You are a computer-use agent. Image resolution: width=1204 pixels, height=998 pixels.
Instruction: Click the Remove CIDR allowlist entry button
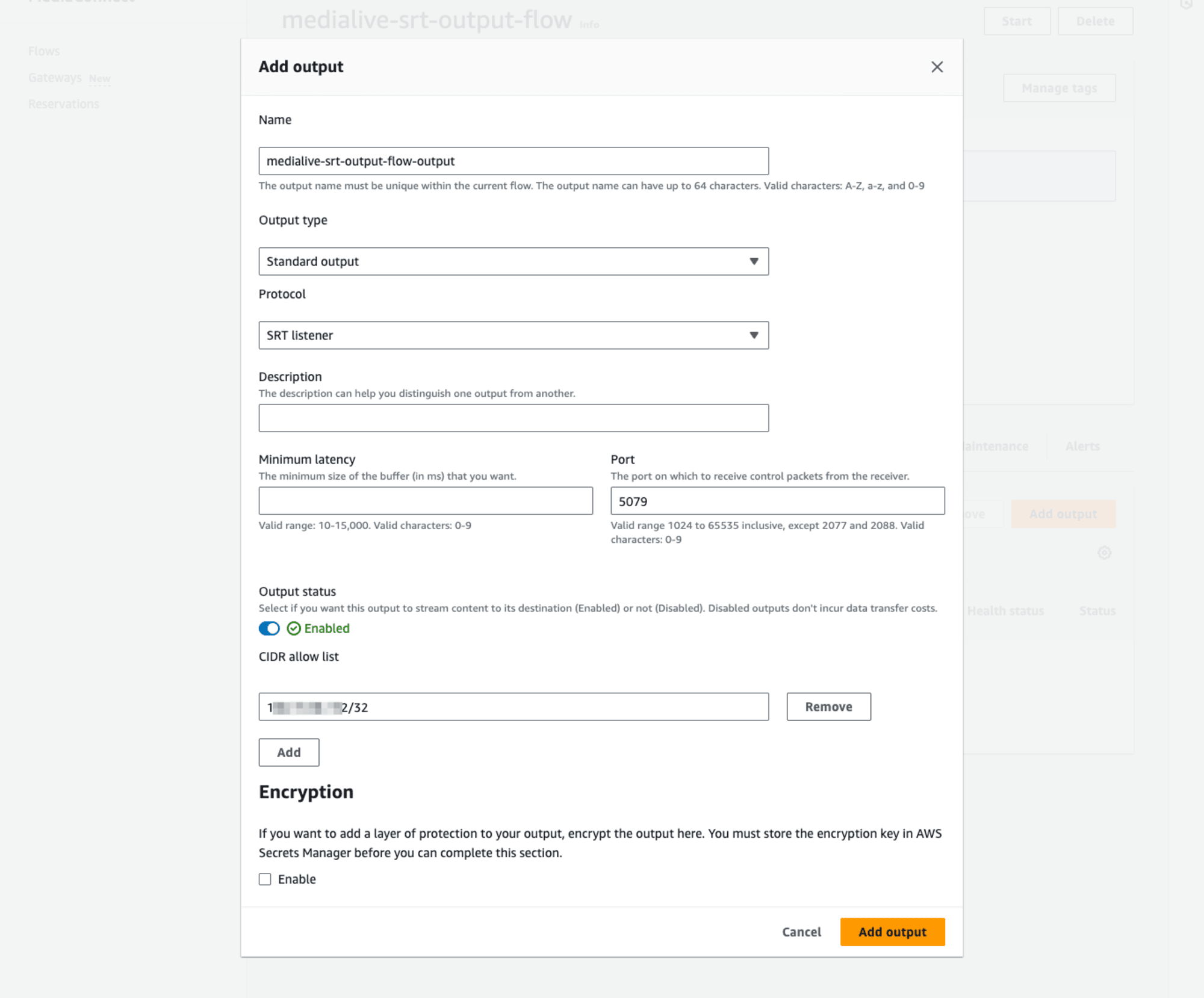click(x=829, y=706)
